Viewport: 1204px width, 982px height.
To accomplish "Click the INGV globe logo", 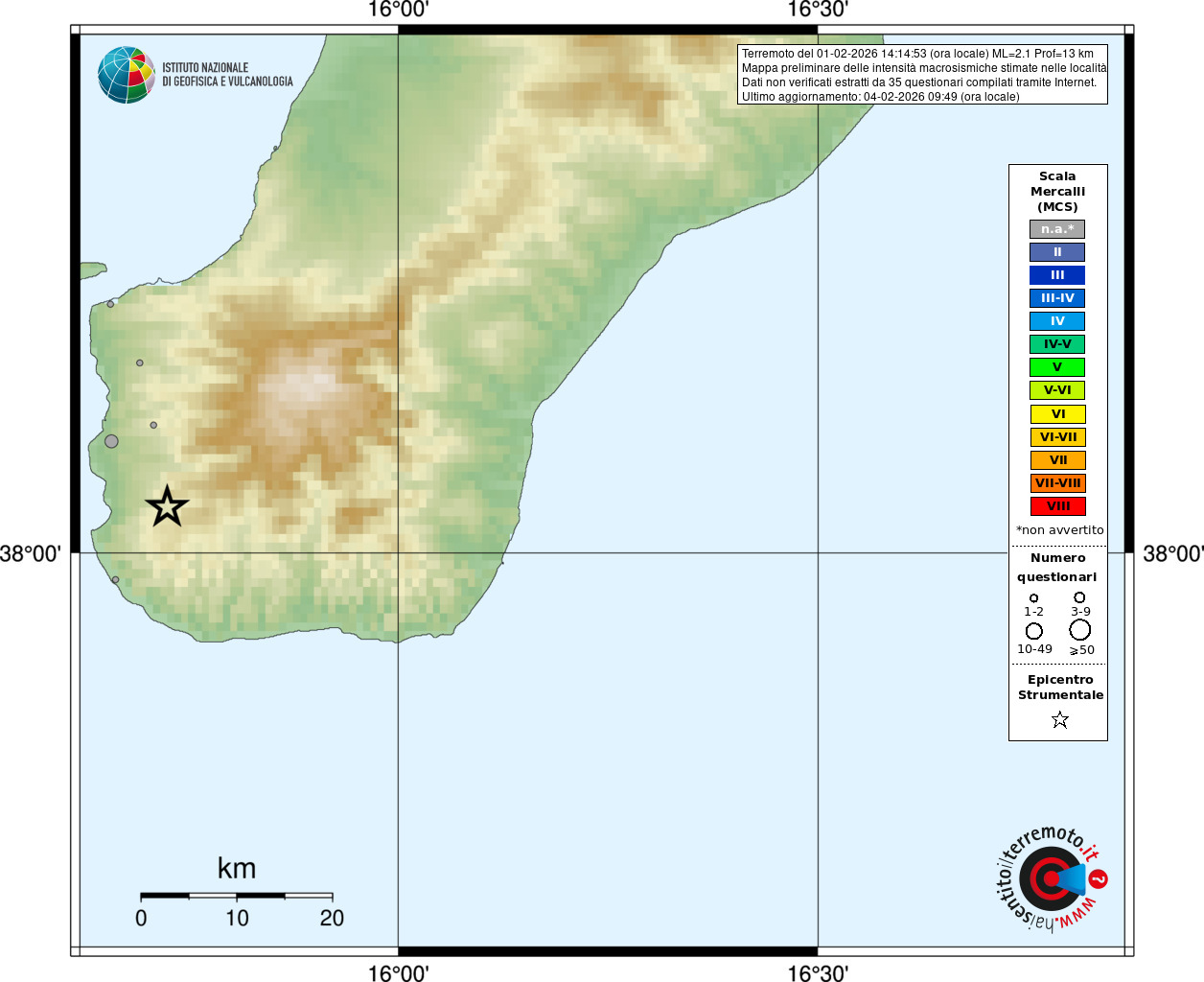I will pos(126,75).
